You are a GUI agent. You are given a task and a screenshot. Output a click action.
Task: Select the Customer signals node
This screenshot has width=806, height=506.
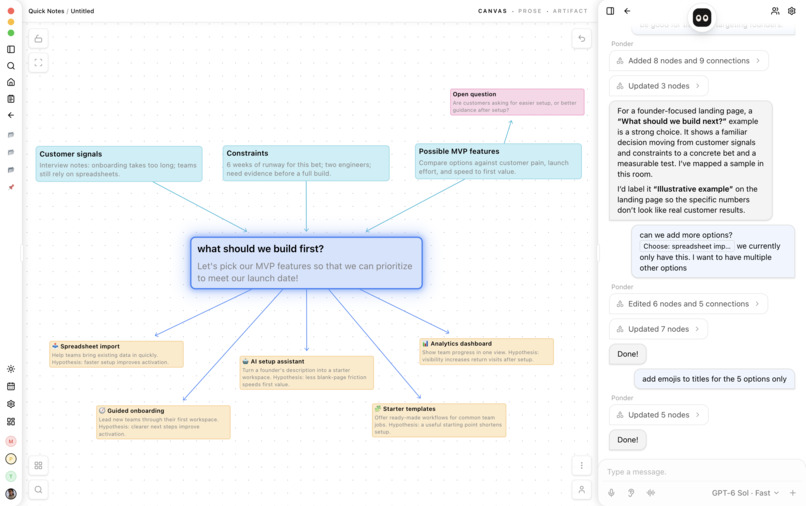coord(119,164)
